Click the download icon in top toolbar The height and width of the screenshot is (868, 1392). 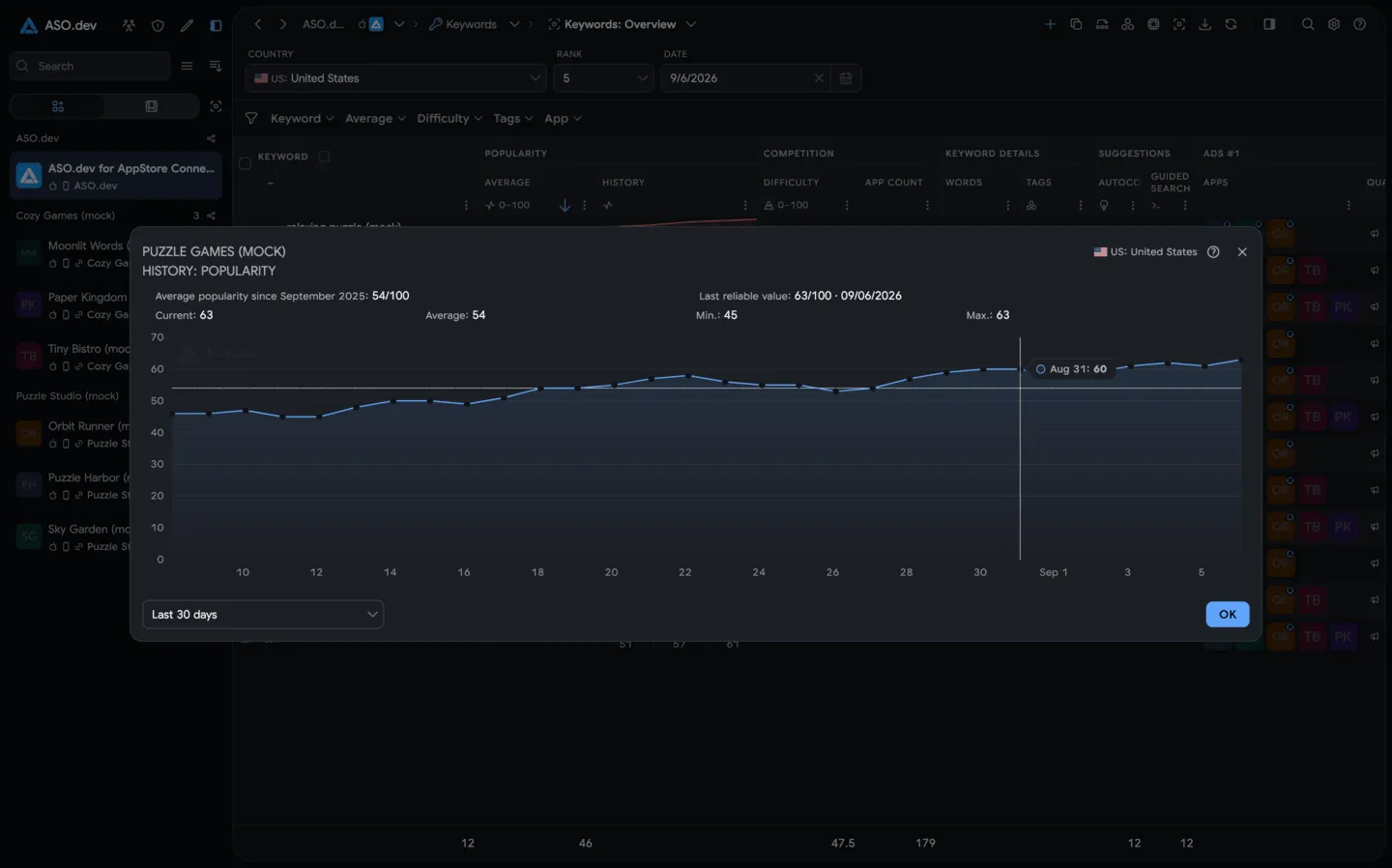click(x=1205, y=24)
